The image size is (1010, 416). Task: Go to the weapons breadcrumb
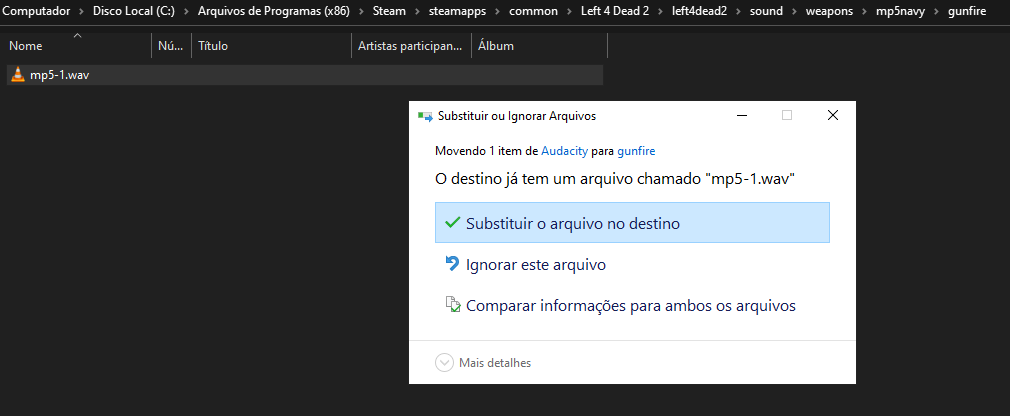coord(830,11)
